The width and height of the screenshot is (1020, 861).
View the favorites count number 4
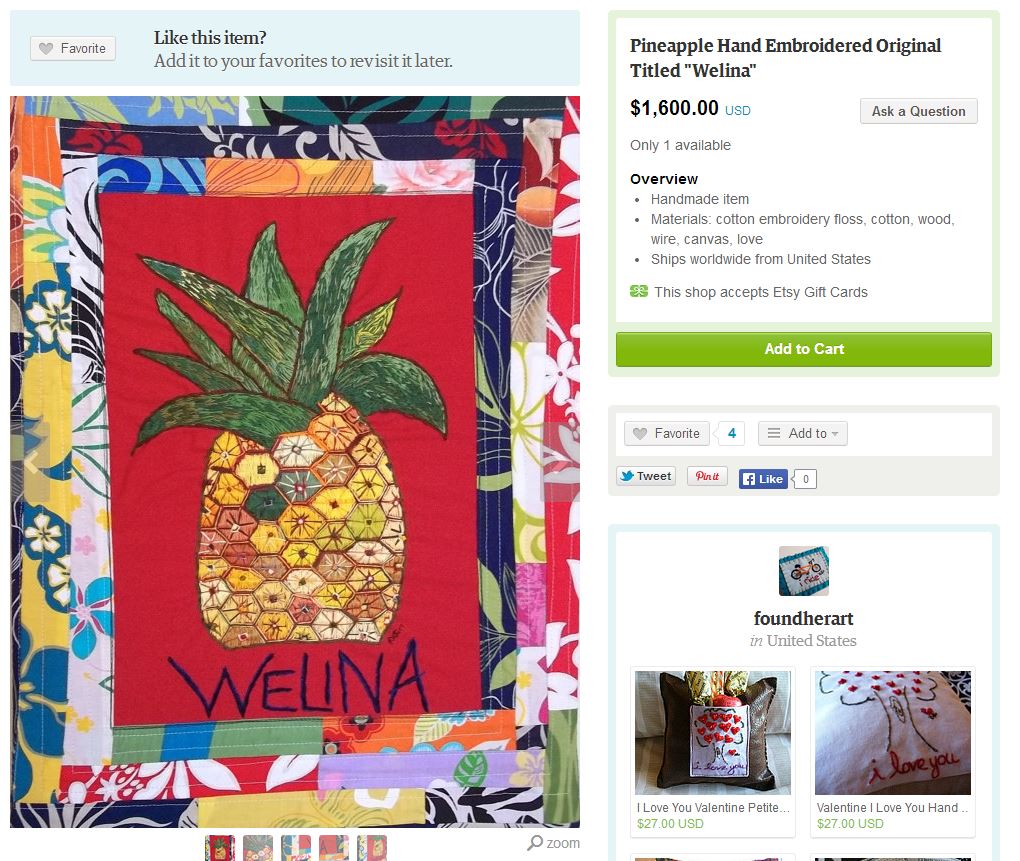(732, 433)
